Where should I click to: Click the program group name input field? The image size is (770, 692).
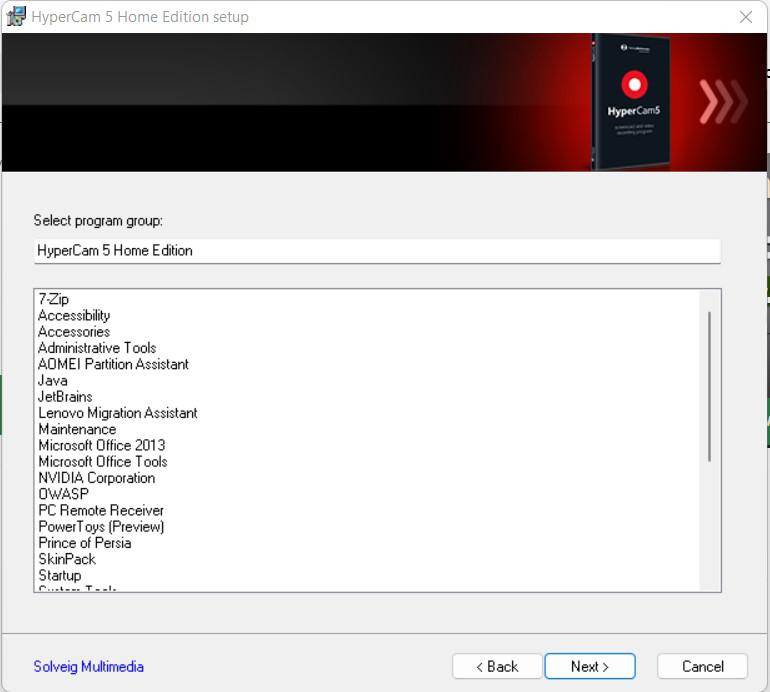377,251
